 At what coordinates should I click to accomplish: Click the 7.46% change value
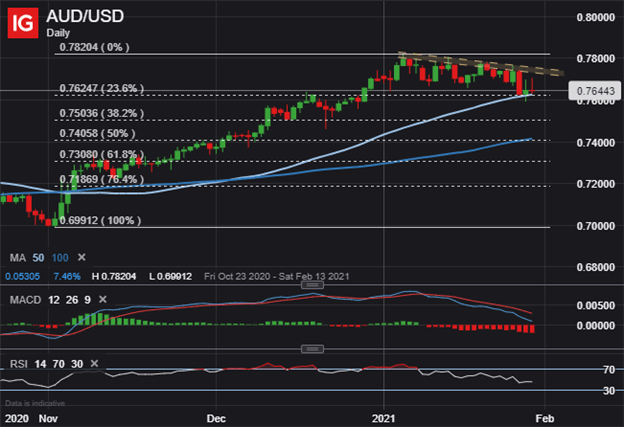point(67,276)
